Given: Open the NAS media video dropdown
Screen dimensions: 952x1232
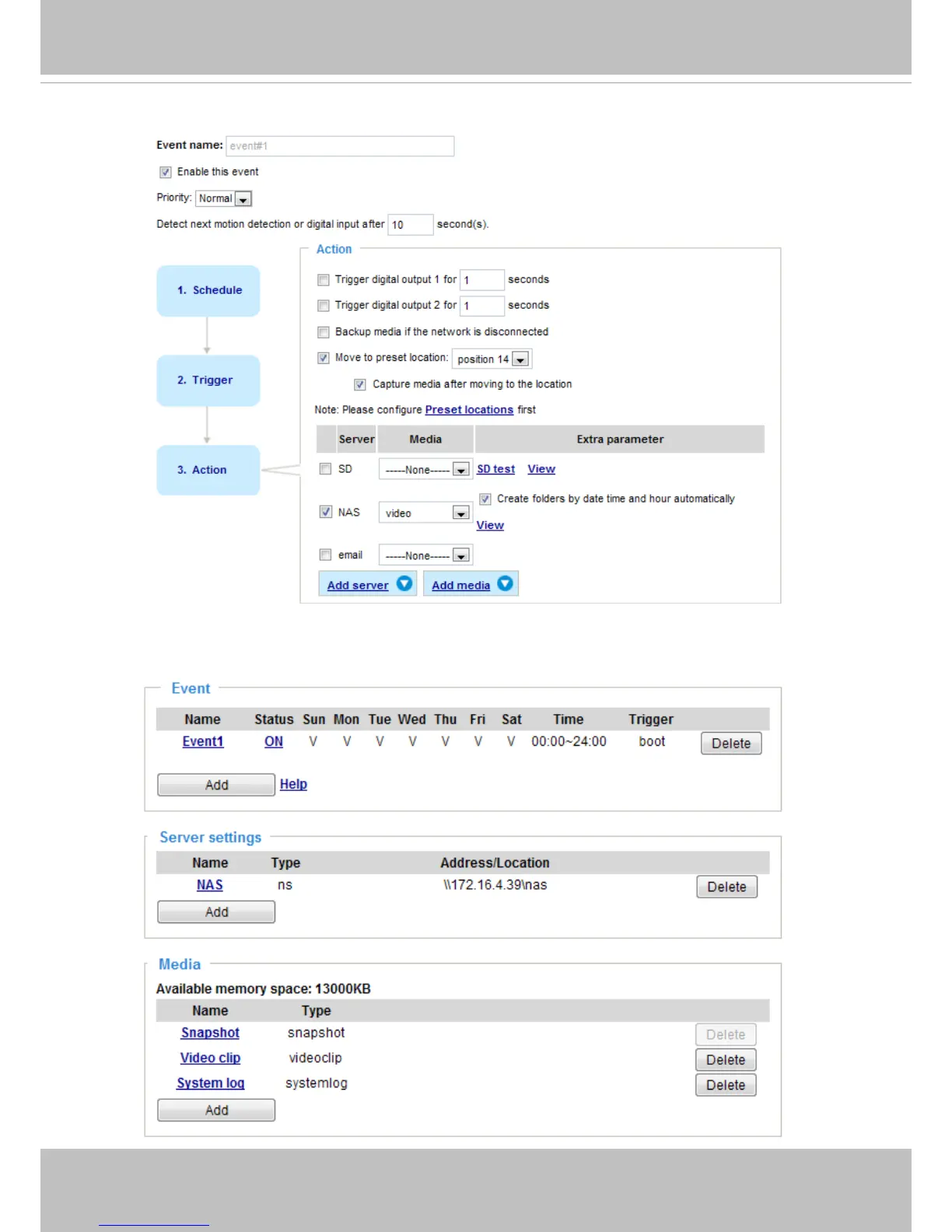Looking at the screenshot, I should point(426,513).
